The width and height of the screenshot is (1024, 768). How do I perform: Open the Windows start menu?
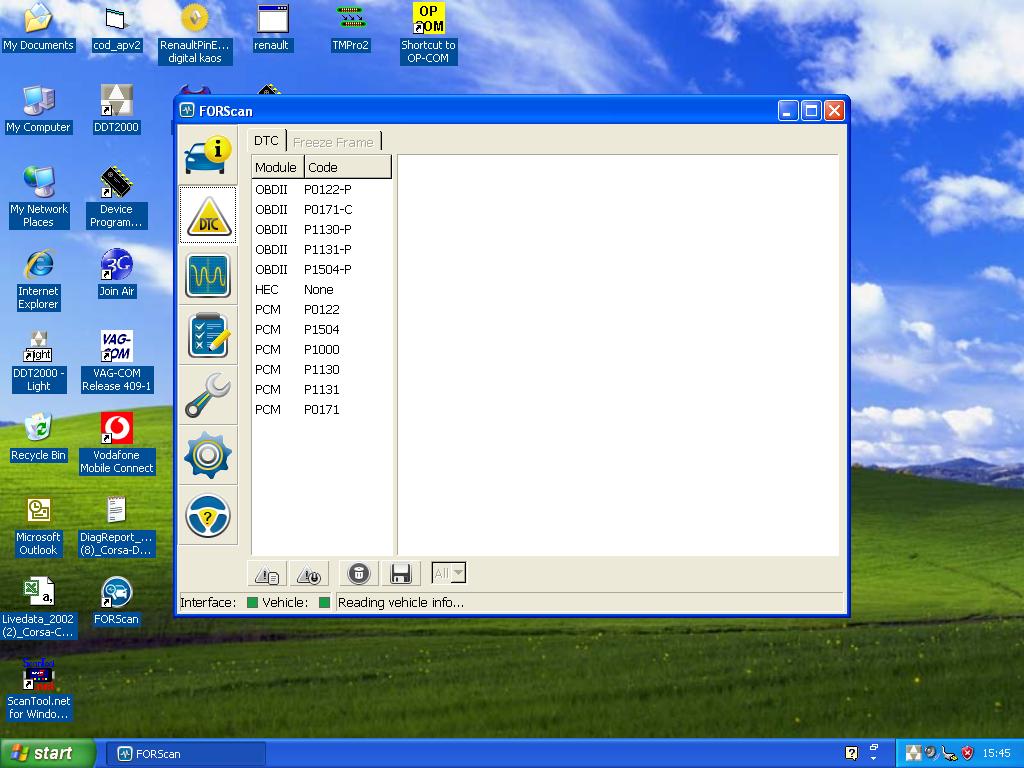tap(48, 753)
